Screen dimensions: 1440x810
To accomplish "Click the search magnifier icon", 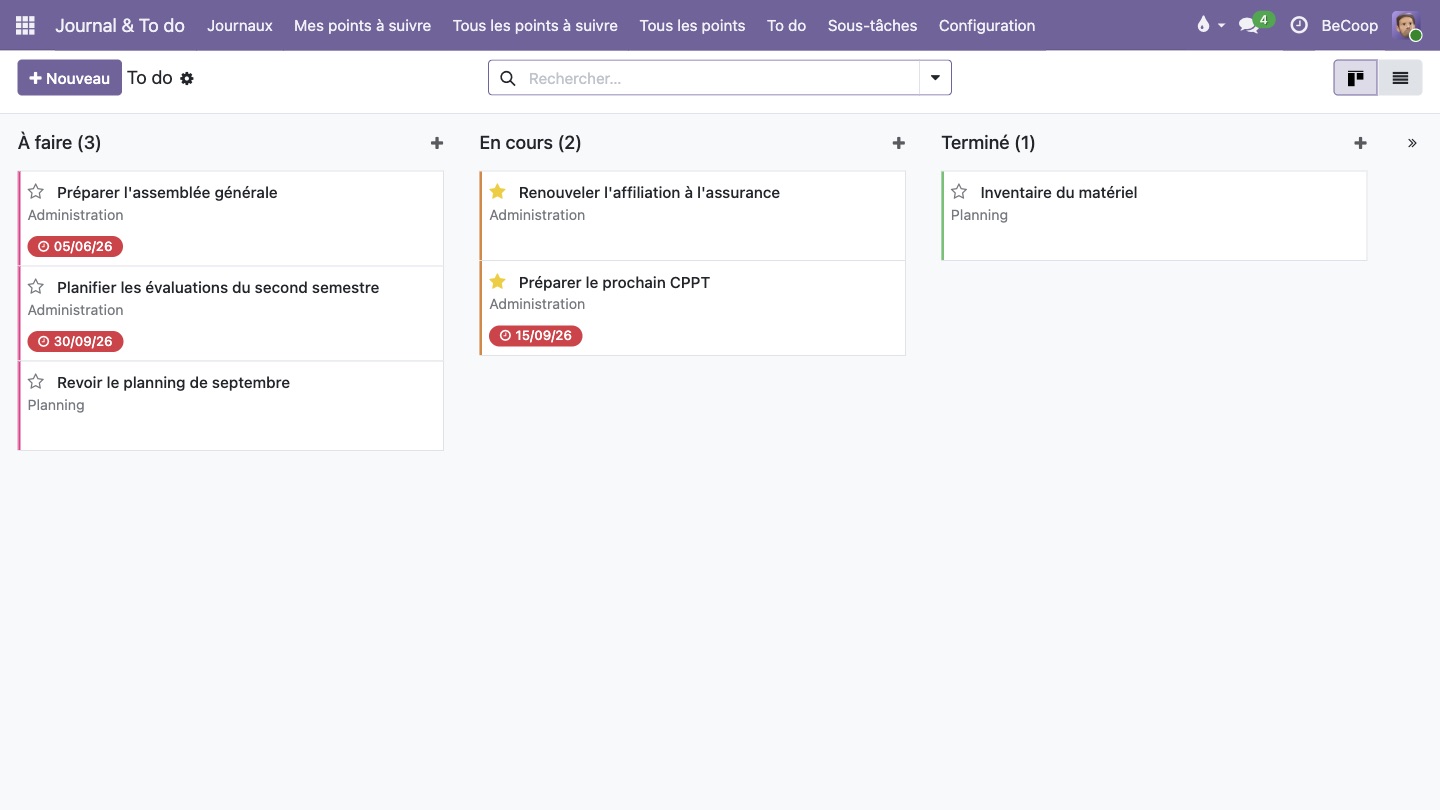I will tap(508, 78).
